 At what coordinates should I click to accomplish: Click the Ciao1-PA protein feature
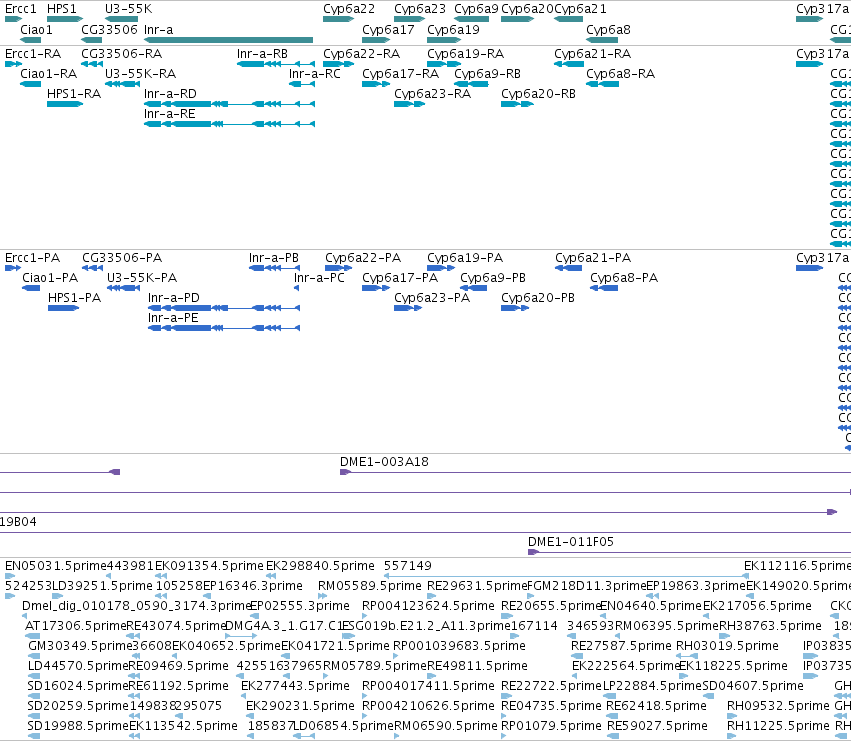(31, 288)
